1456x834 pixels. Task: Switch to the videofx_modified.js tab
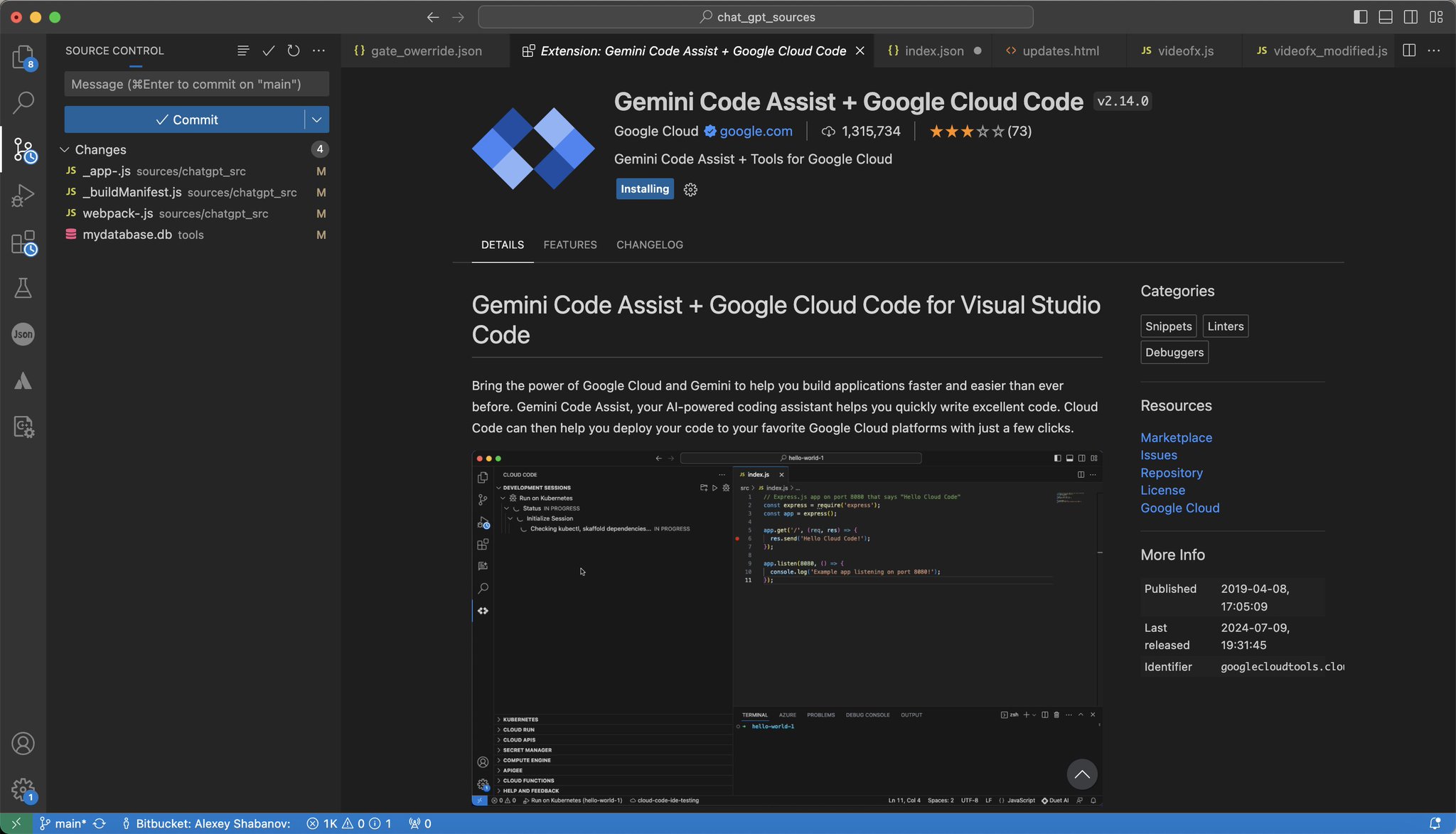(1321, 50)
